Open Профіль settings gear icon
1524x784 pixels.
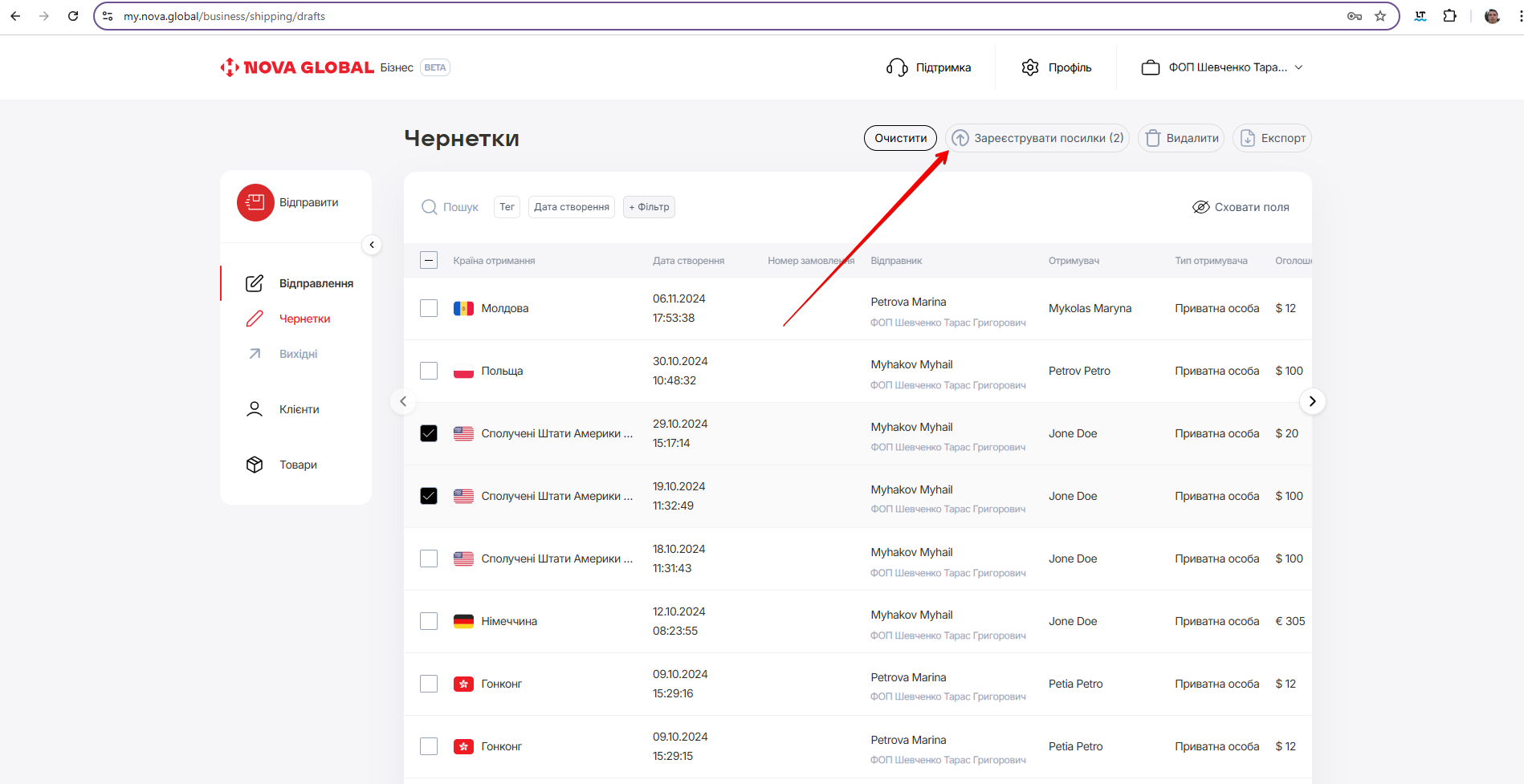point(1030,67)
